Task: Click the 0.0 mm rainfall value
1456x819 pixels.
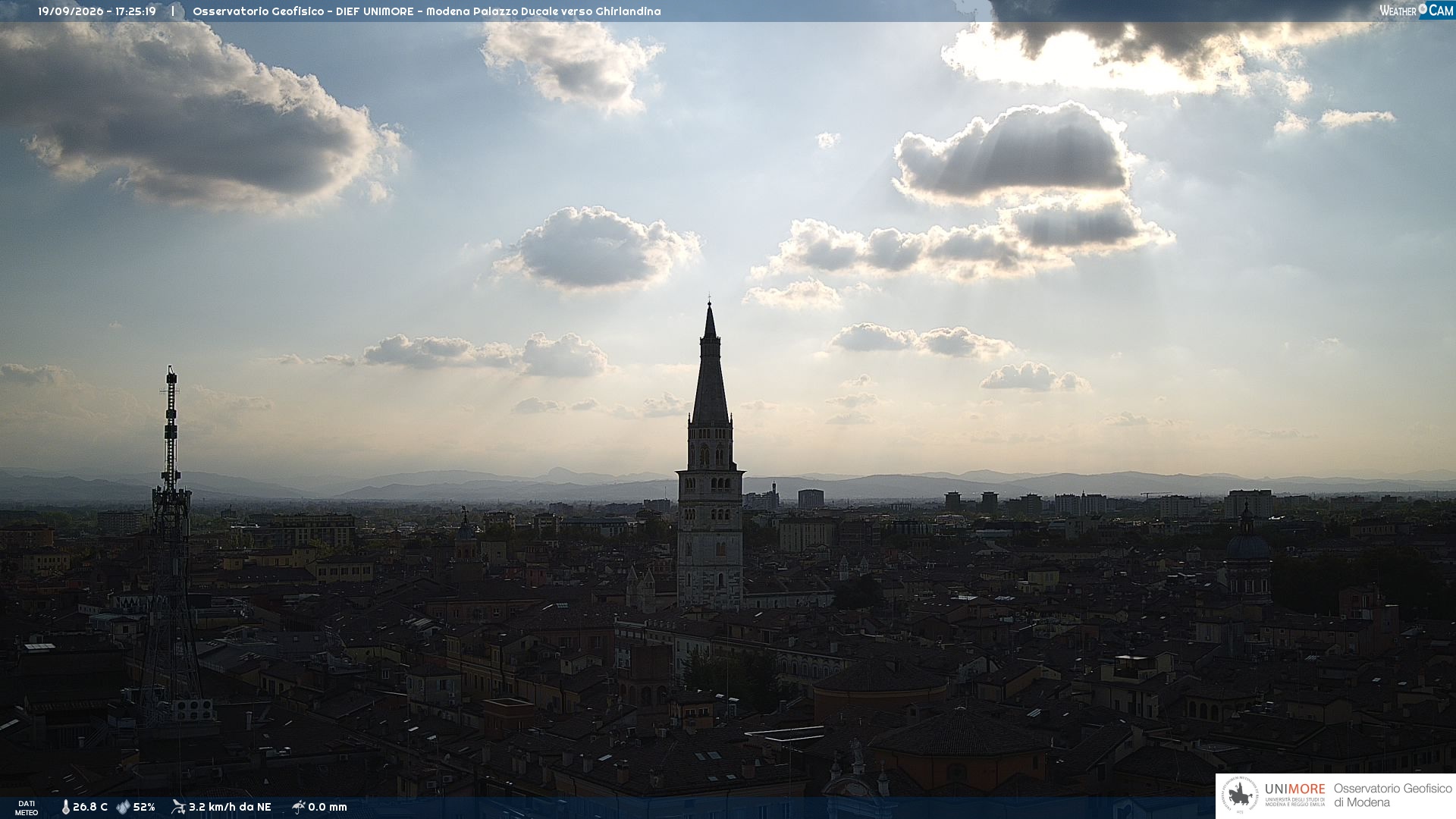Action: (x=328, y=807)
